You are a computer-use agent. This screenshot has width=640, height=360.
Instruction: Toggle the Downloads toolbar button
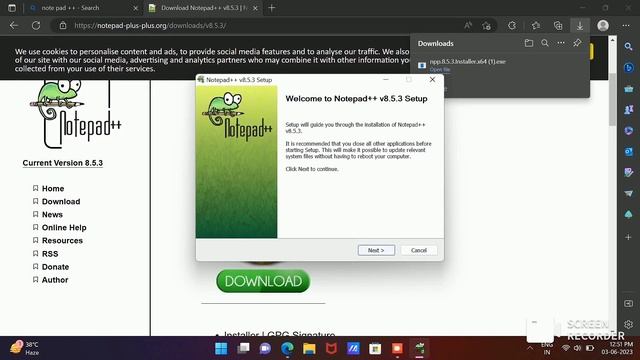(580, 25)
